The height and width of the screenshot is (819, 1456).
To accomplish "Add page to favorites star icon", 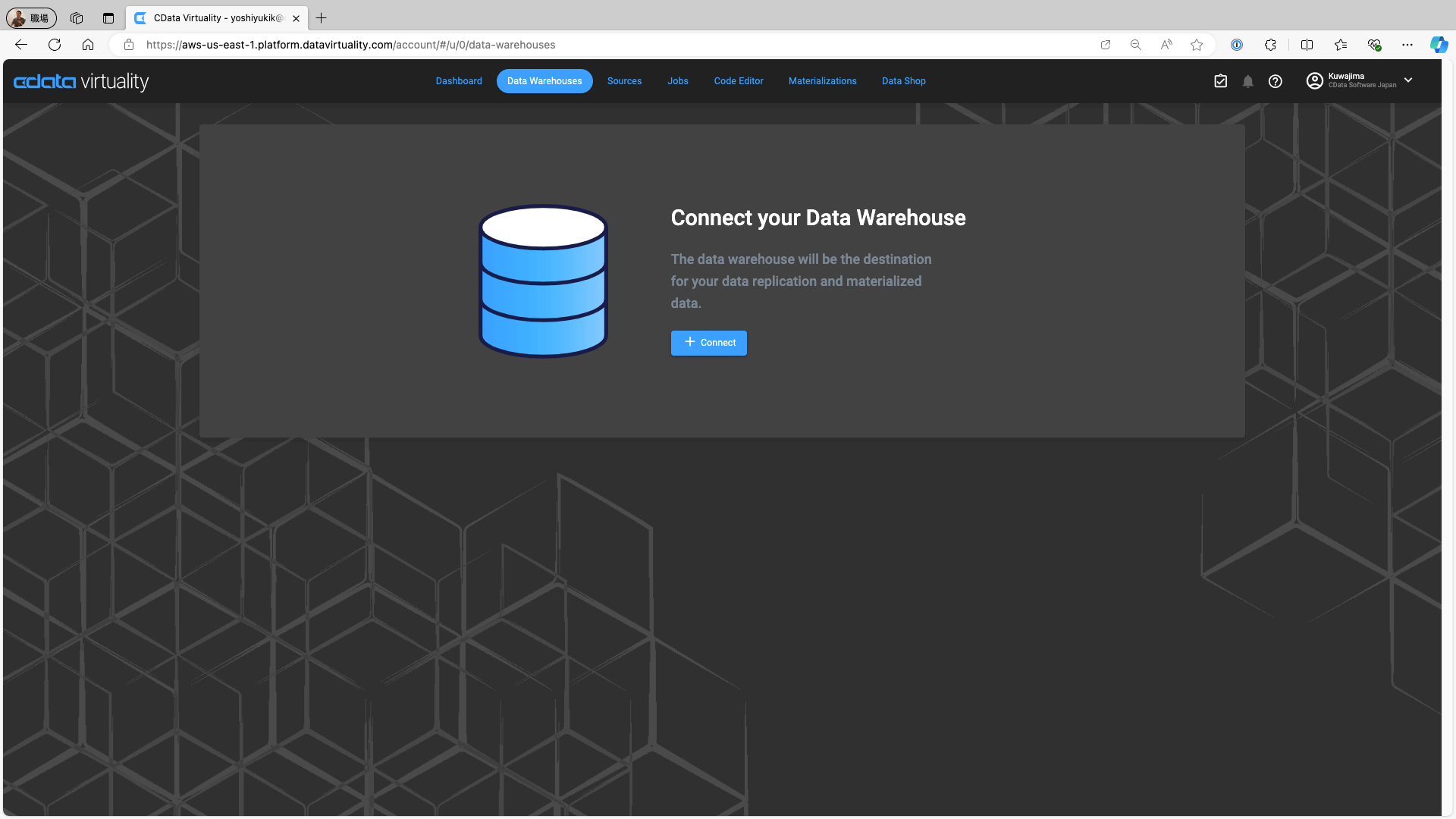I will pyautogui.click(x=1197, y=45).
